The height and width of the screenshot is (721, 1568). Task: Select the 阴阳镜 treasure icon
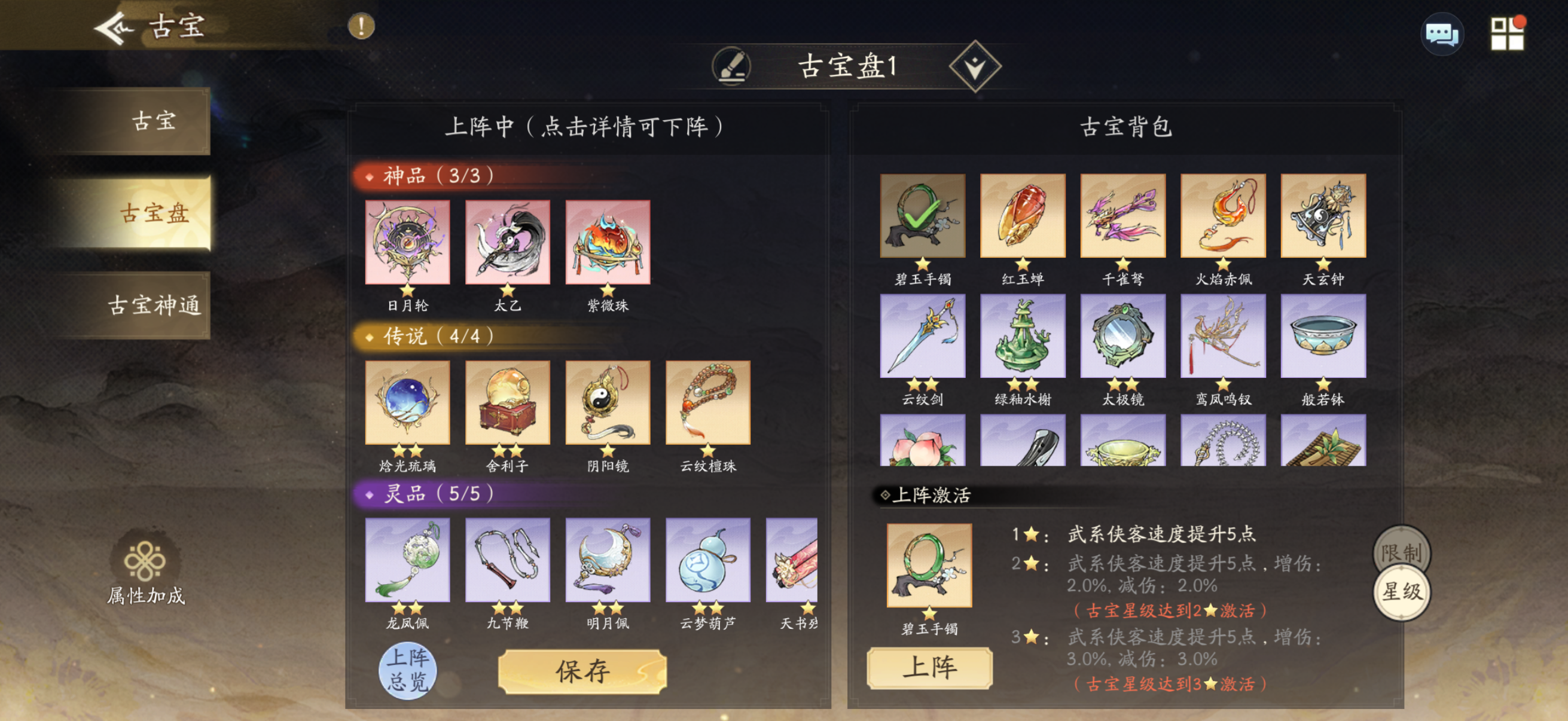(608, 402)
